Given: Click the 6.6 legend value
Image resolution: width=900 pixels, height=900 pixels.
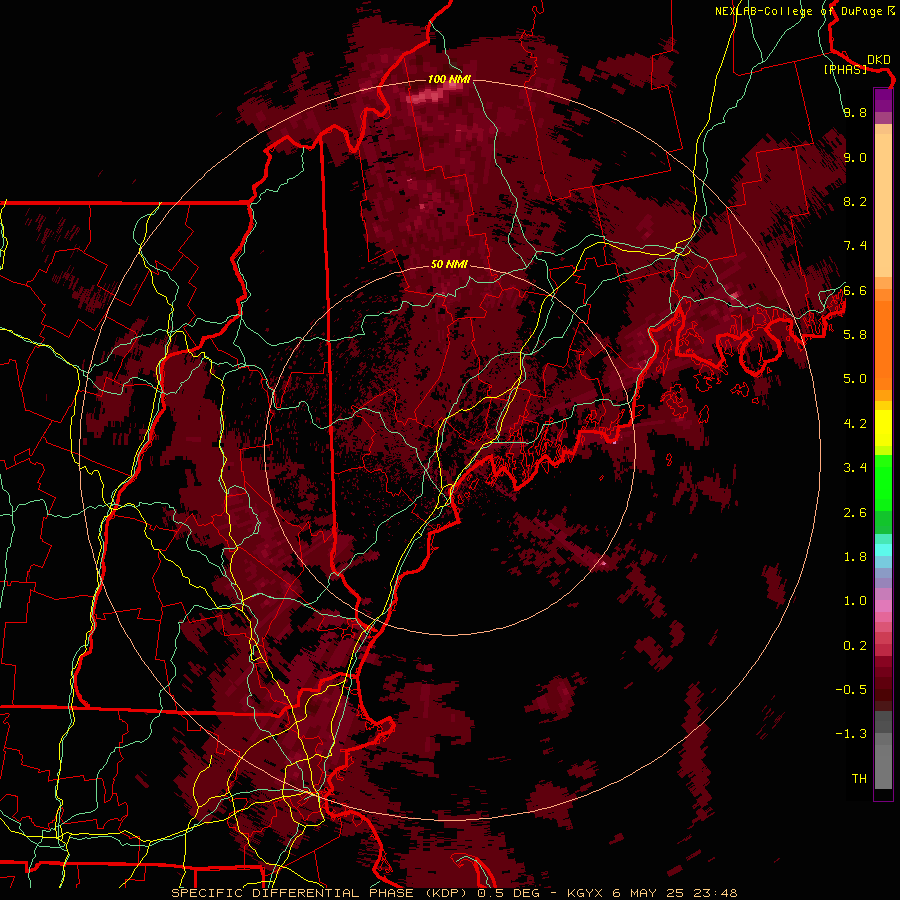Looking at the screenshot, I should (x=855, y=290).
